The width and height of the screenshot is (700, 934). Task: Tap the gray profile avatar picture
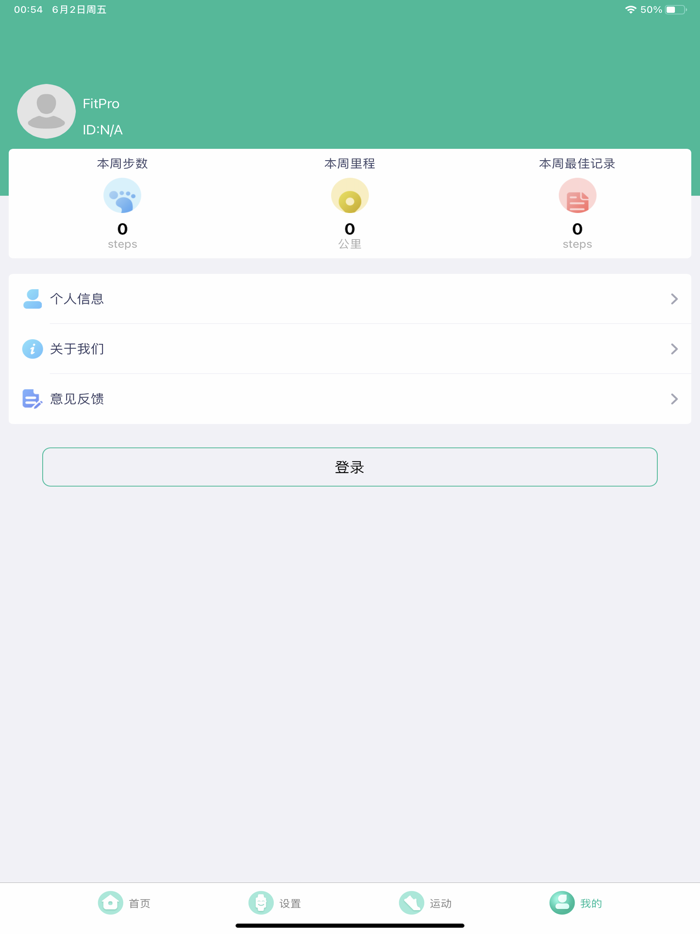click(46, 111)
